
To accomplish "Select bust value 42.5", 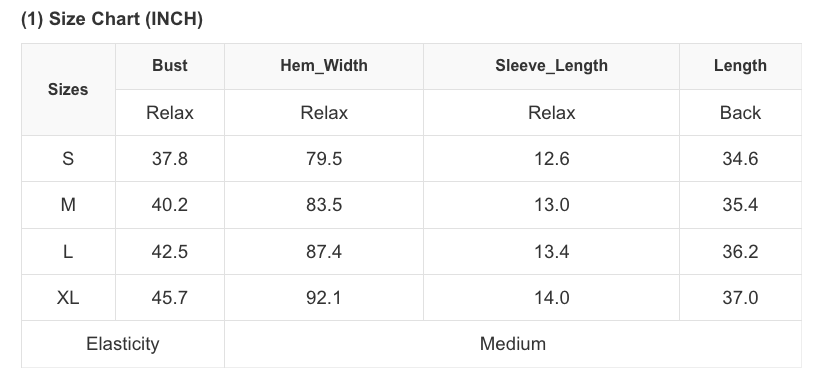I will (170, 251).
